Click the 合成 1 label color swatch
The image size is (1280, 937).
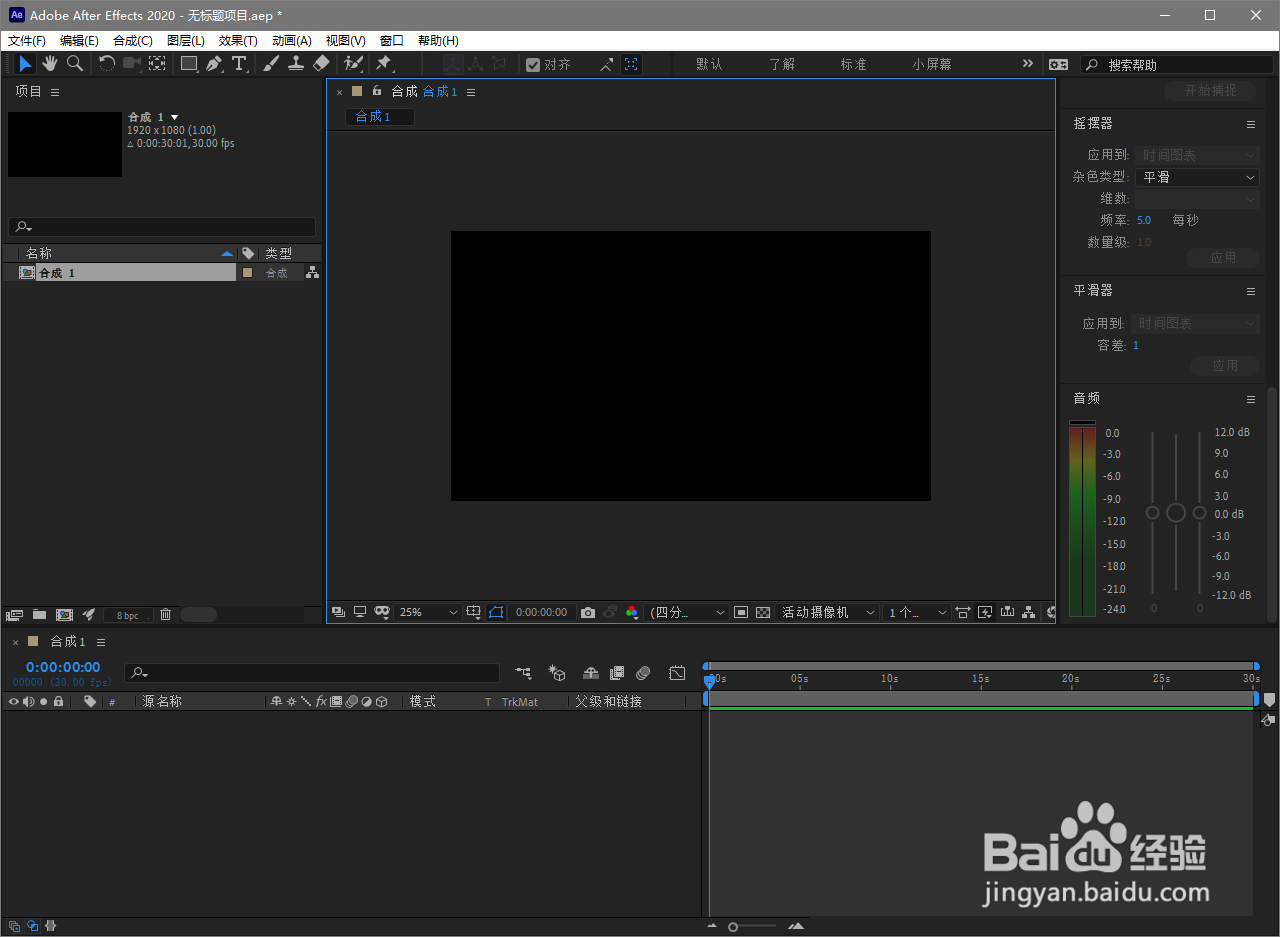coord(247,273)
